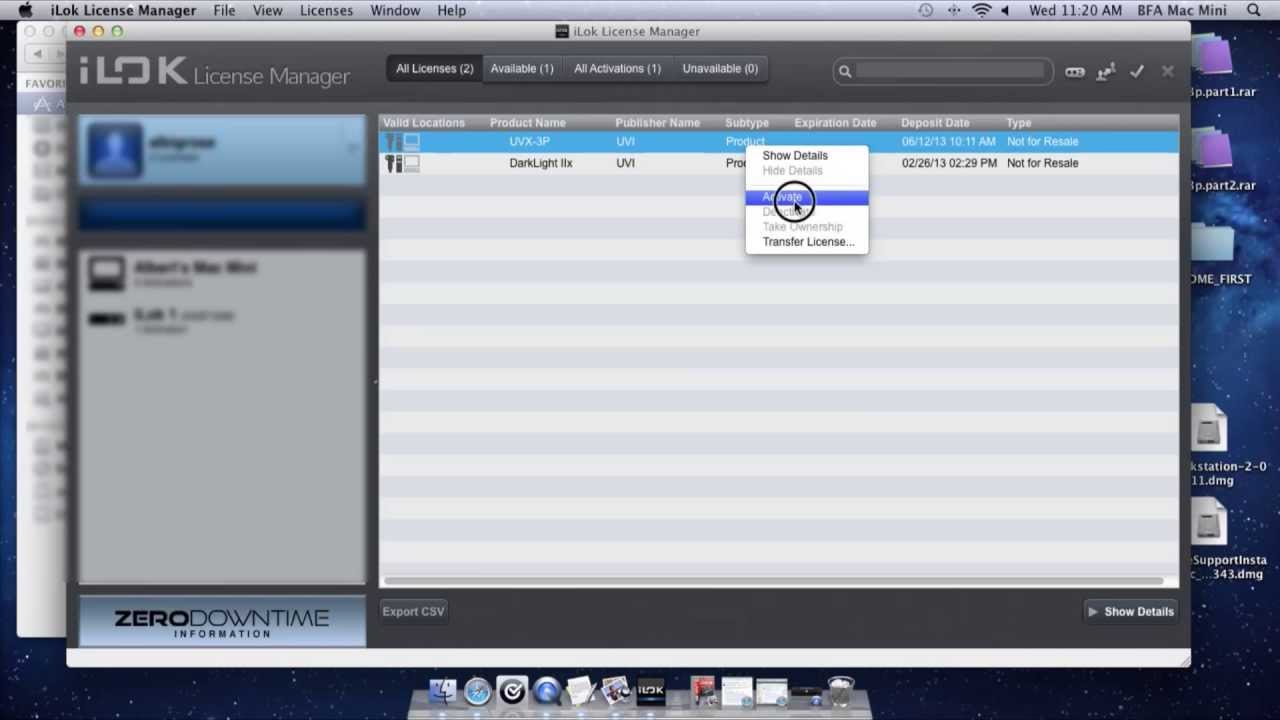1280x720 pixels.
Task: Open Spotlight search in menu bar
Action: (x=1254, y=11)
